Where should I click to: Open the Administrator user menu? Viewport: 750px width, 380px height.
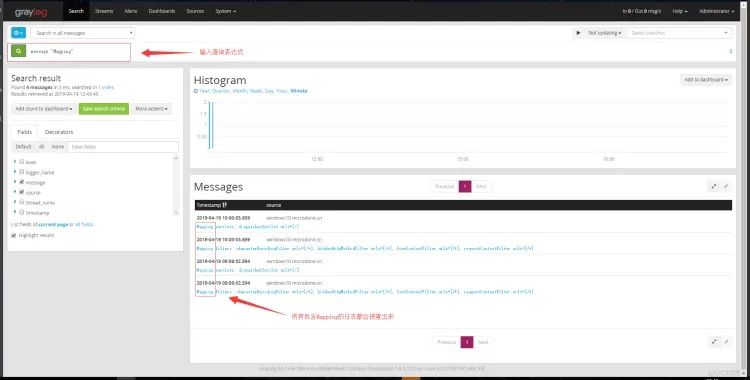tap(717, 11)
